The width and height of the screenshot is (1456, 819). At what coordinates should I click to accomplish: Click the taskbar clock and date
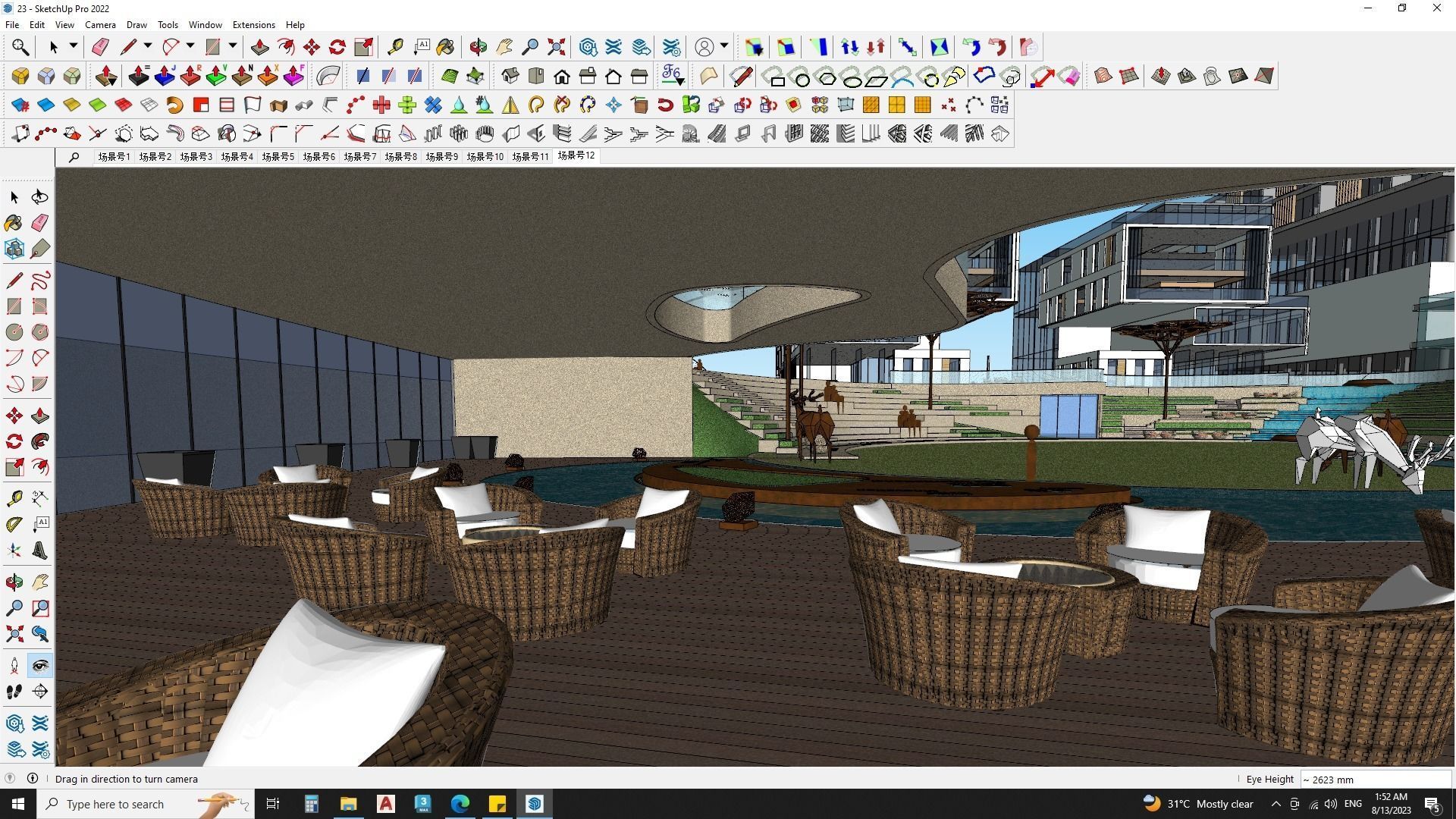coord(1391,804)
